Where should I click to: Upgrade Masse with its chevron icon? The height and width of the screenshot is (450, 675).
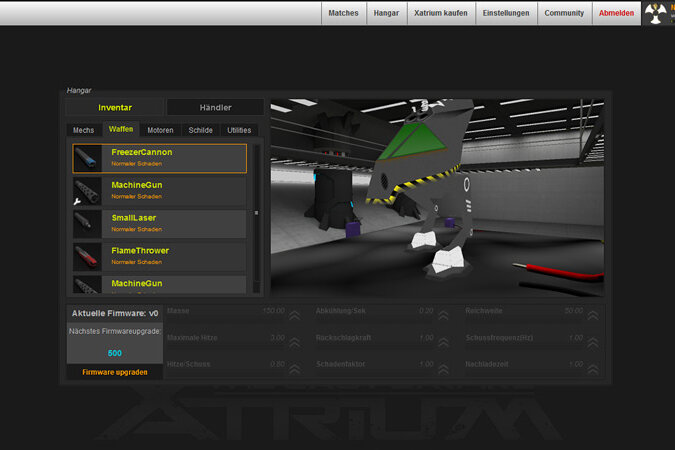[x=295, y=315]
